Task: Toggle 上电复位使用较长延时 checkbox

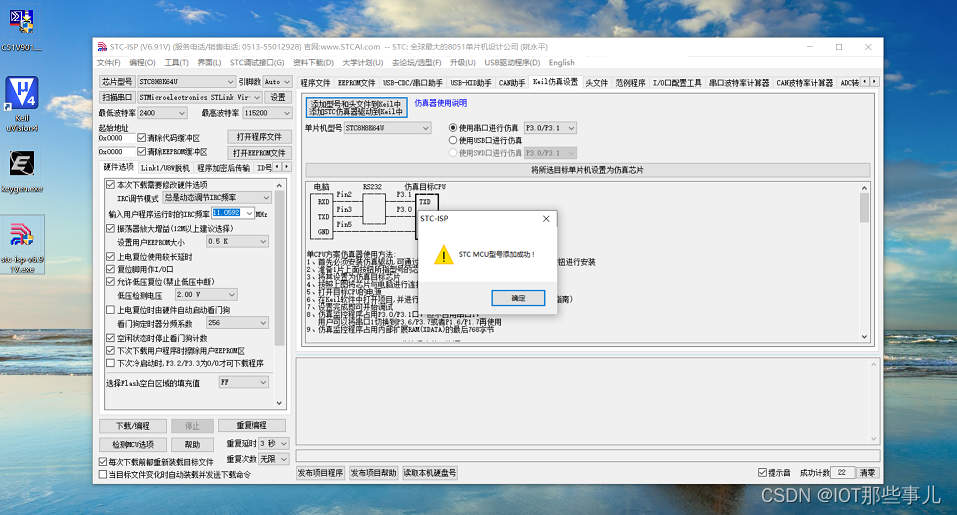Action: [x=110, y=256]
